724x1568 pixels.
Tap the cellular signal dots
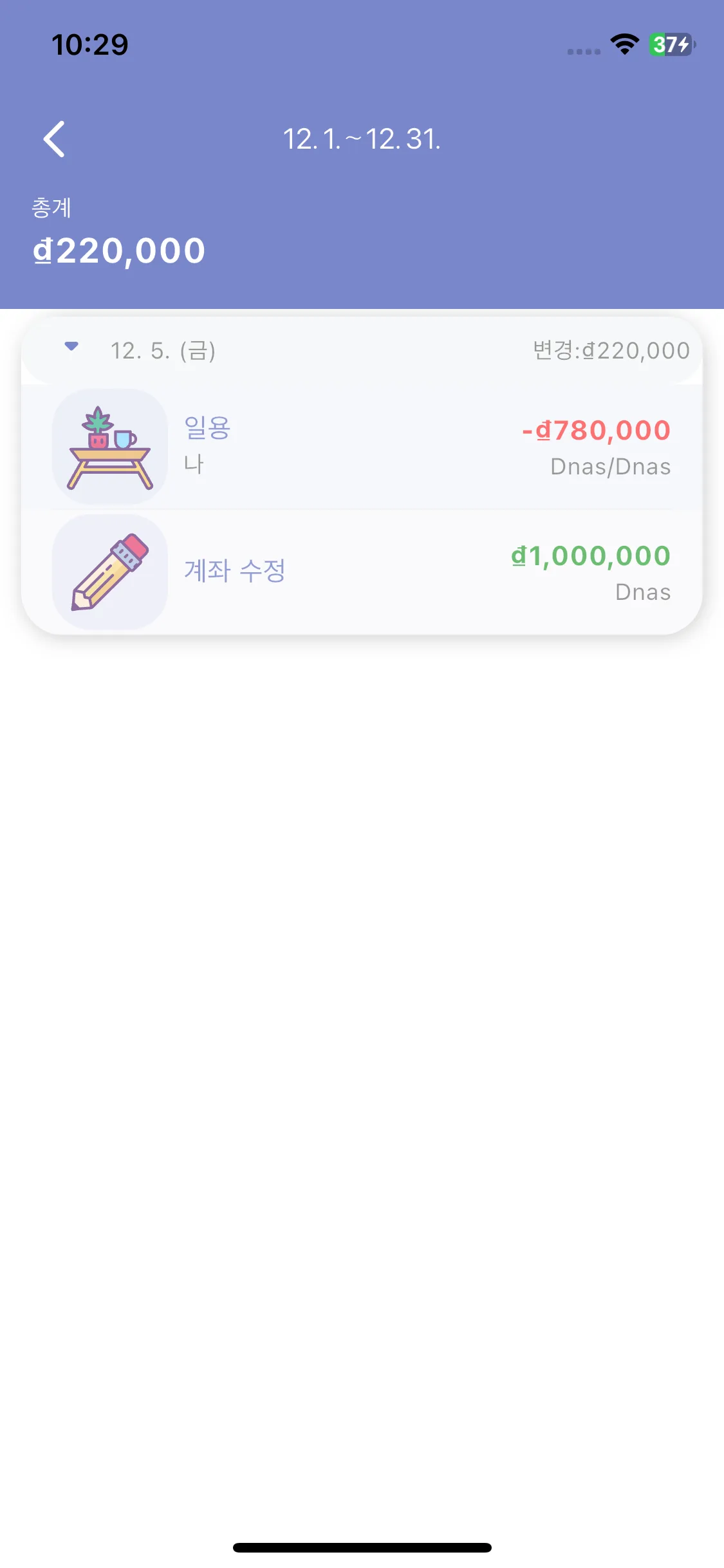click(584, 51)
